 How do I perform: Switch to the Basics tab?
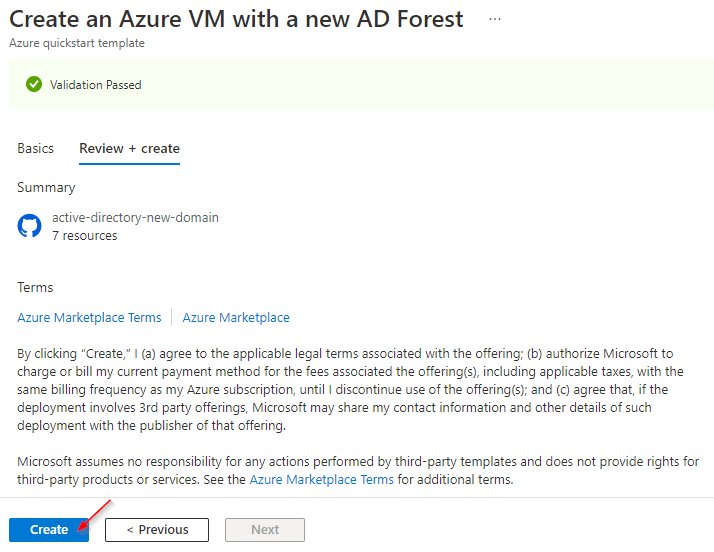tap(36, 148)
